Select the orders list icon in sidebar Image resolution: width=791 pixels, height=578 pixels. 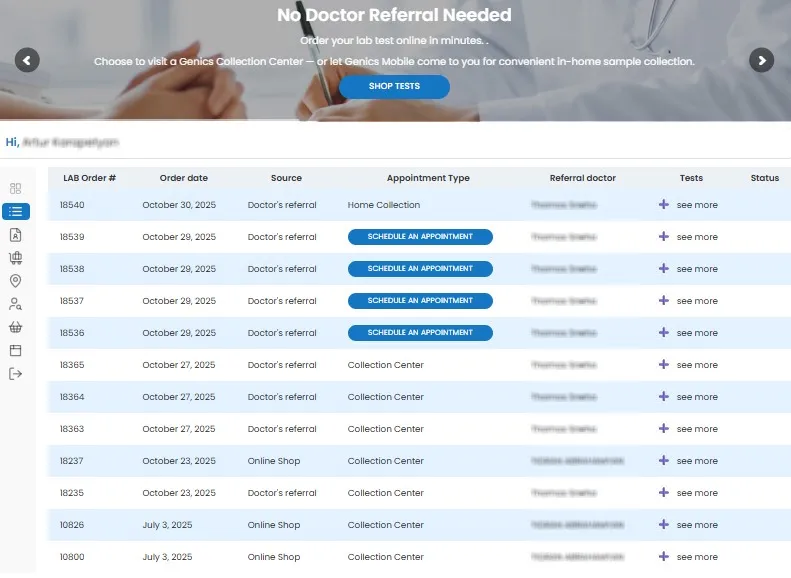click(16, 212)
